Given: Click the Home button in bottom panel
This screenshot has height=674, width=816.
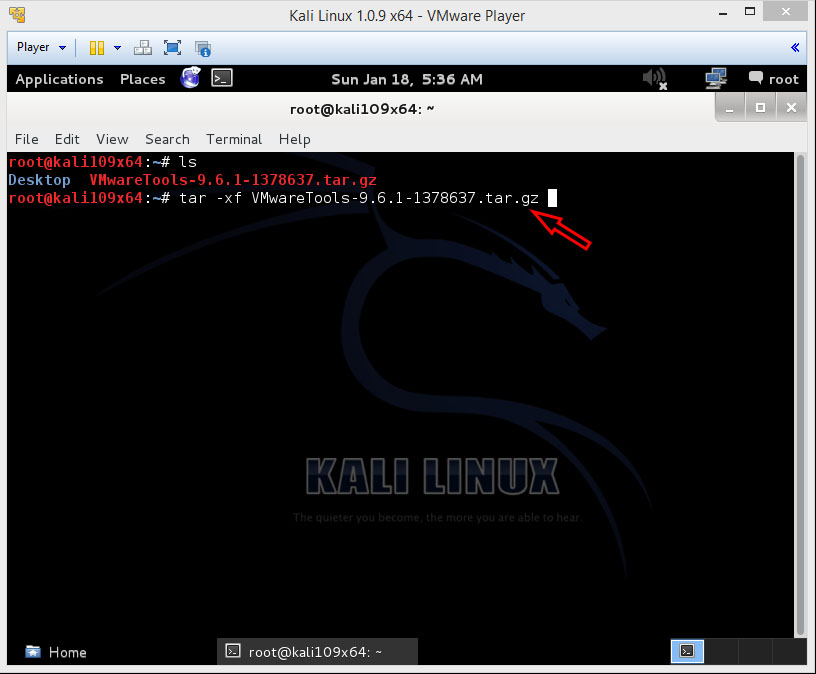Looking at the screenshot, I should tap(56, 652).
